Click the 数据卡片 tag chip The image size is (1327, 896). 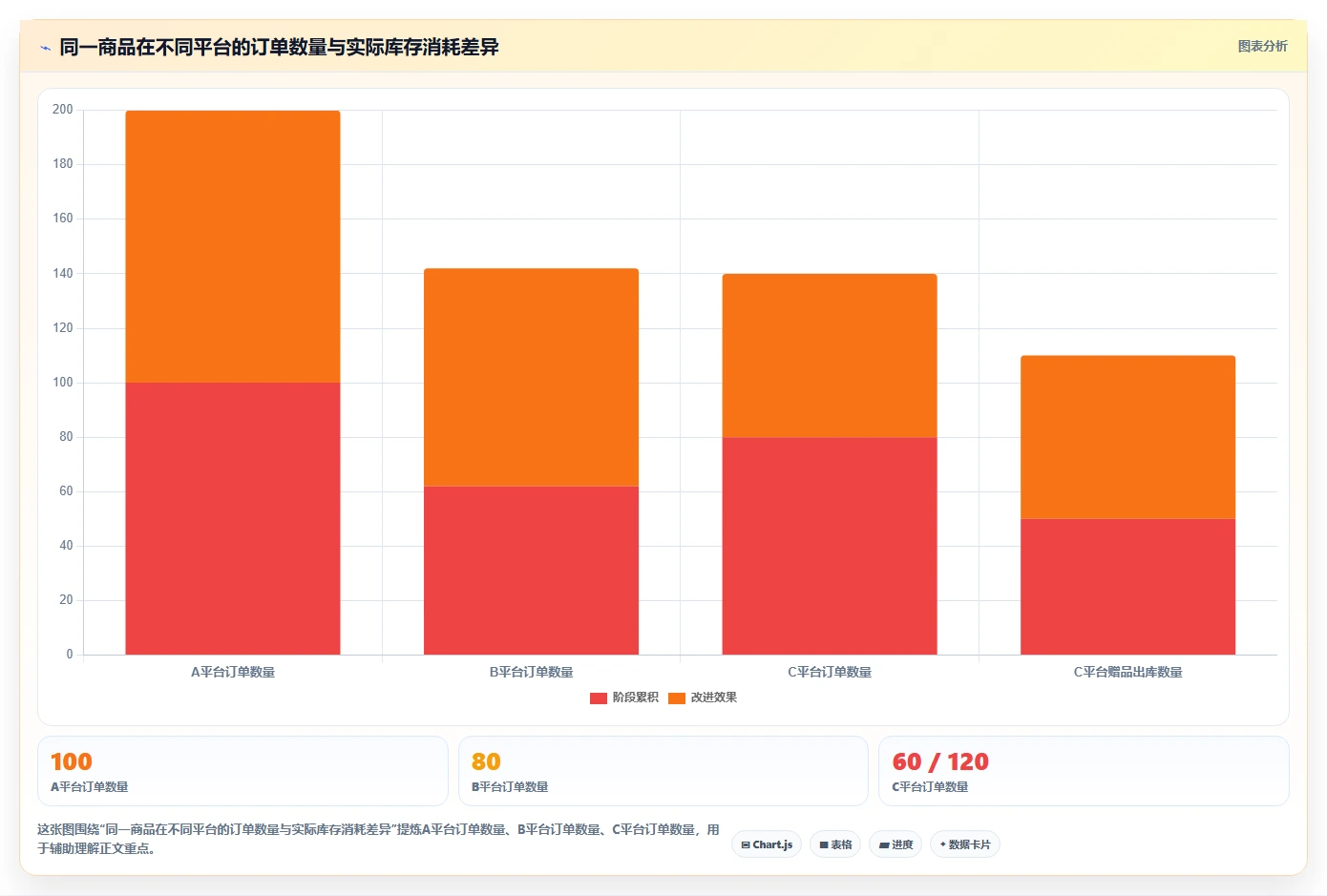pyautogui.click(x=965, y=844)
